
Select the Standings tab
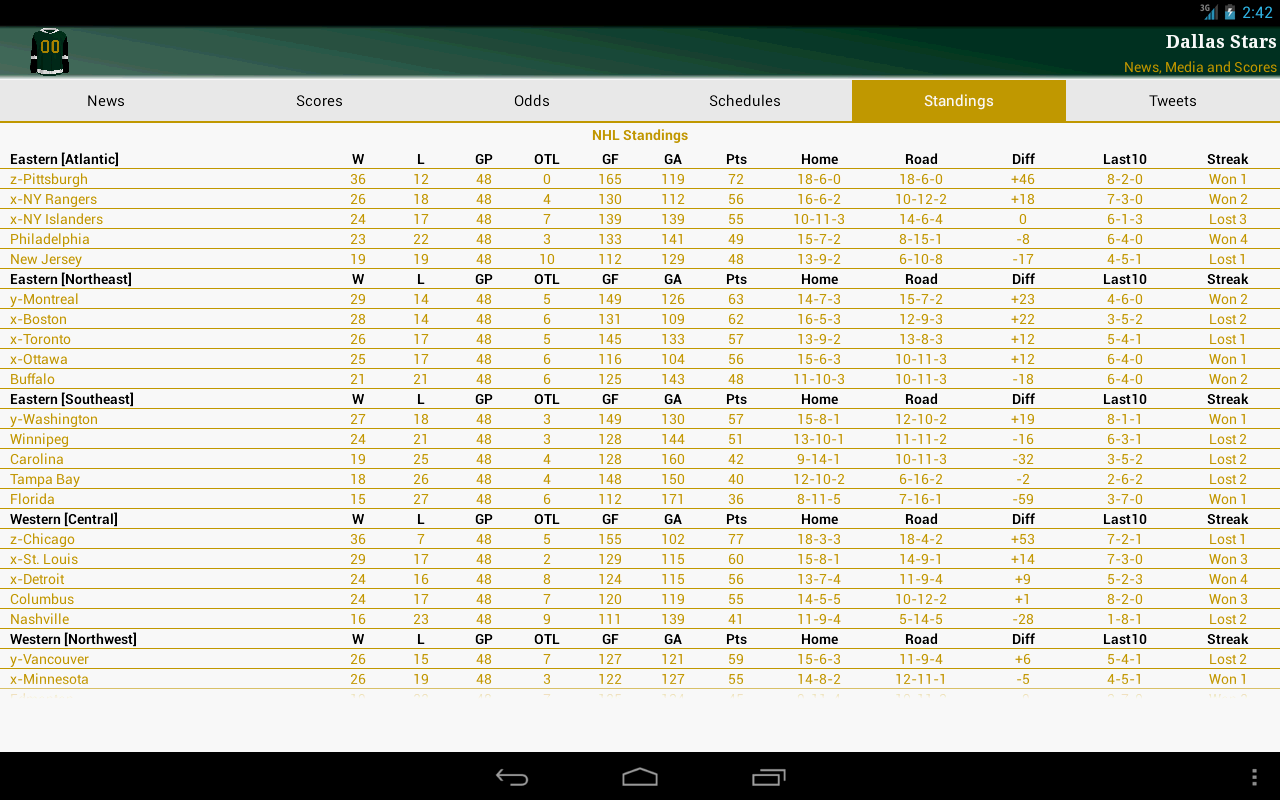coord(959,101)
